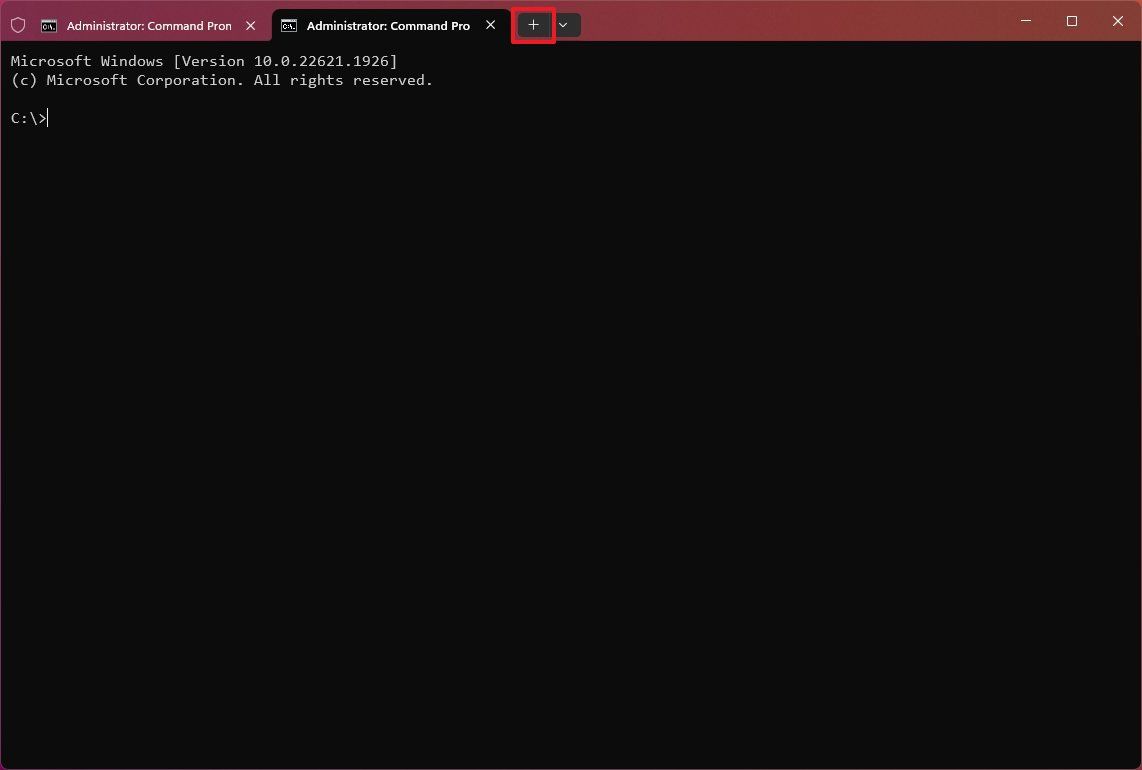Click the minimize icon in the title bar
Screen dimensions: 1142x770
pyautogui.click(x=1025, y=20)
